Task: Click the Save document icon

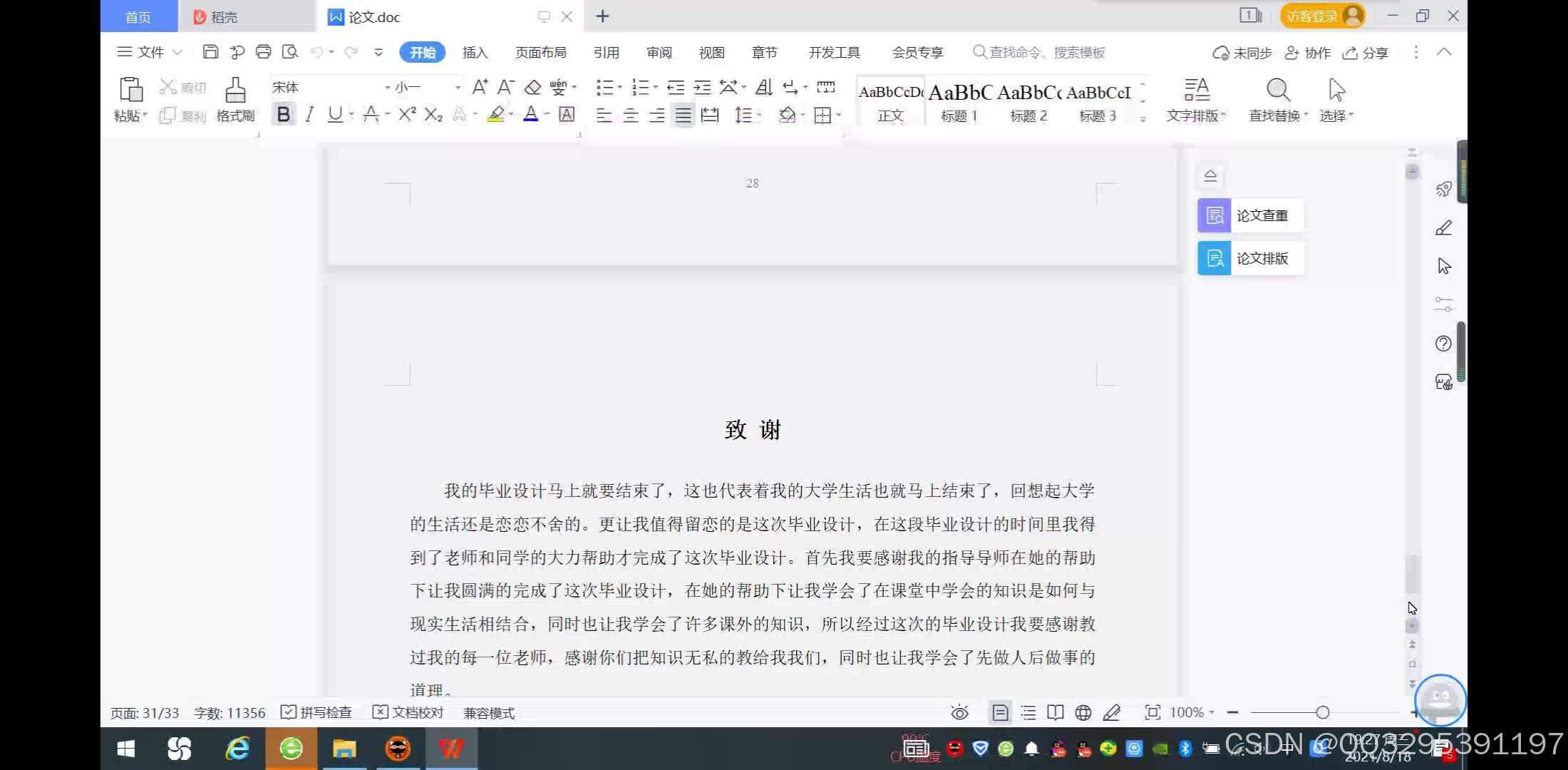Action: 210,52
